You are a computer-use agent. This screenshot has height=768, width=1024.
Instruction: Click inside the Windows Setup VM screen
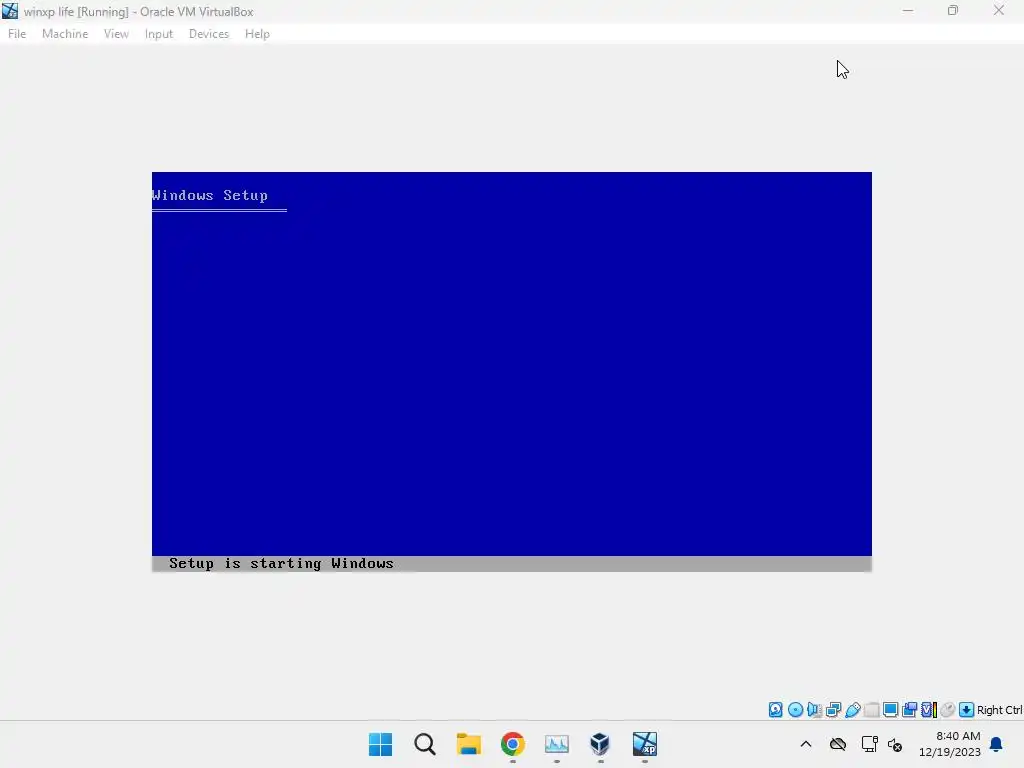(x=512, y=372)
